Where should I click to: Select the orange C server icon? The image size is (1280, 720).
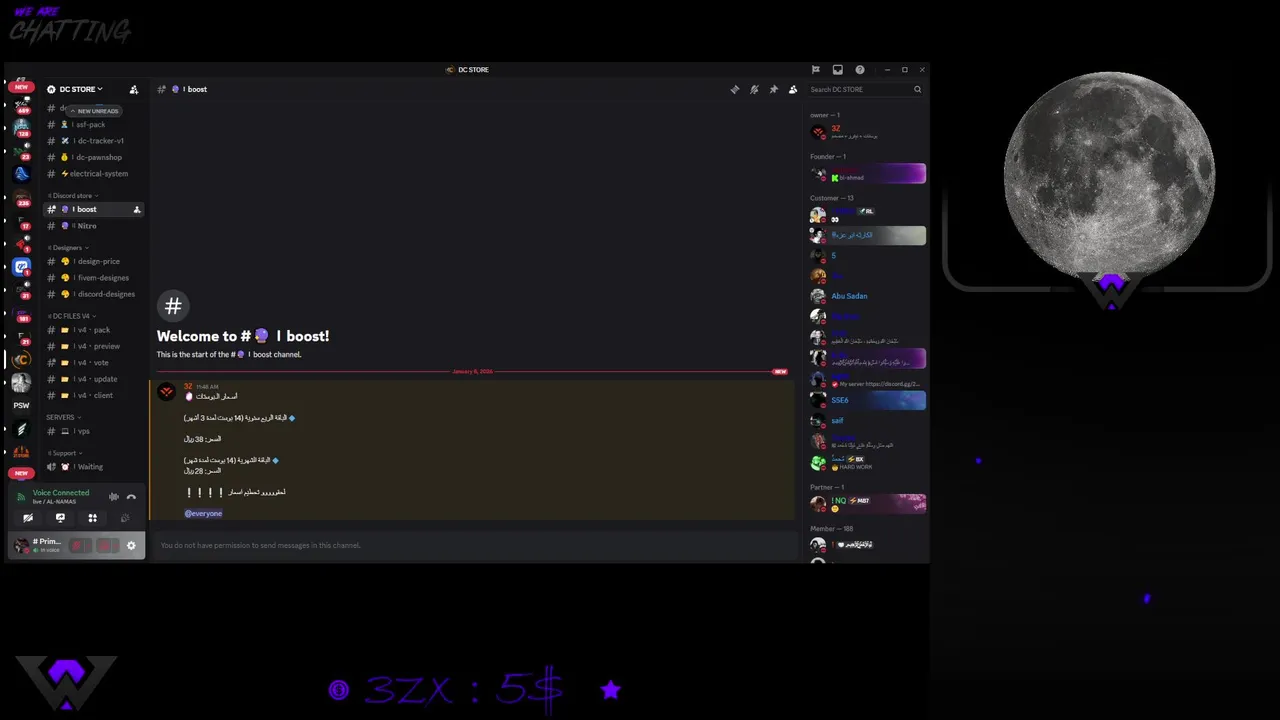21,359
